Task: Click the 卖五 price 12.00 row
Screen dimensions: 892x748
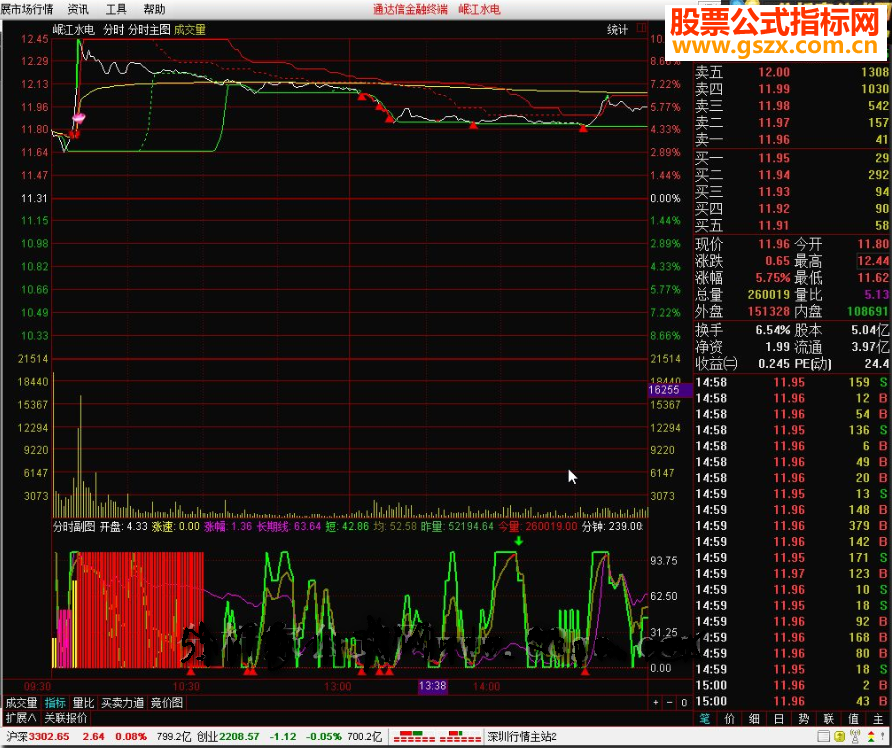Action: pos(792,72)
